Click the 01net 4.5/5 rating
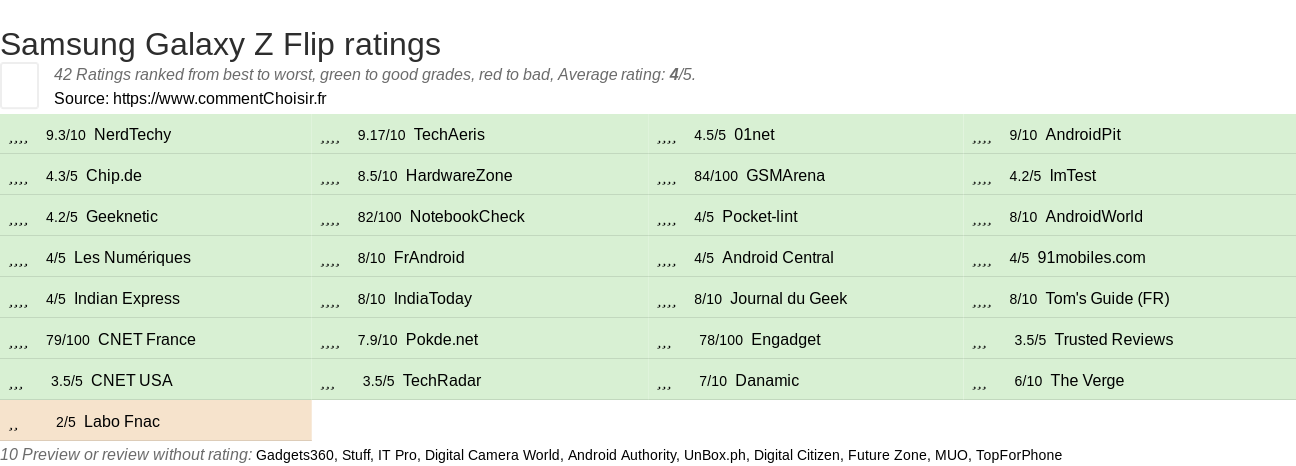The height and width of the screenshot is (466, 1296). point(806,135)
